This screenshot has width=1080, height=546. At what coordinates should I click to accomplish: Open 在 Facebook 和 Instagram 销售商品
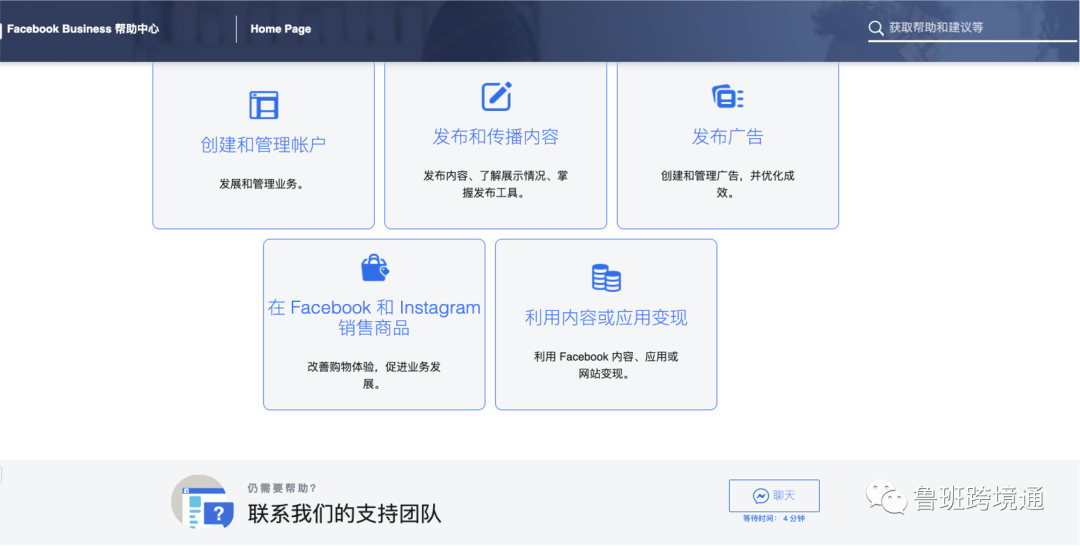click(374, 317)
